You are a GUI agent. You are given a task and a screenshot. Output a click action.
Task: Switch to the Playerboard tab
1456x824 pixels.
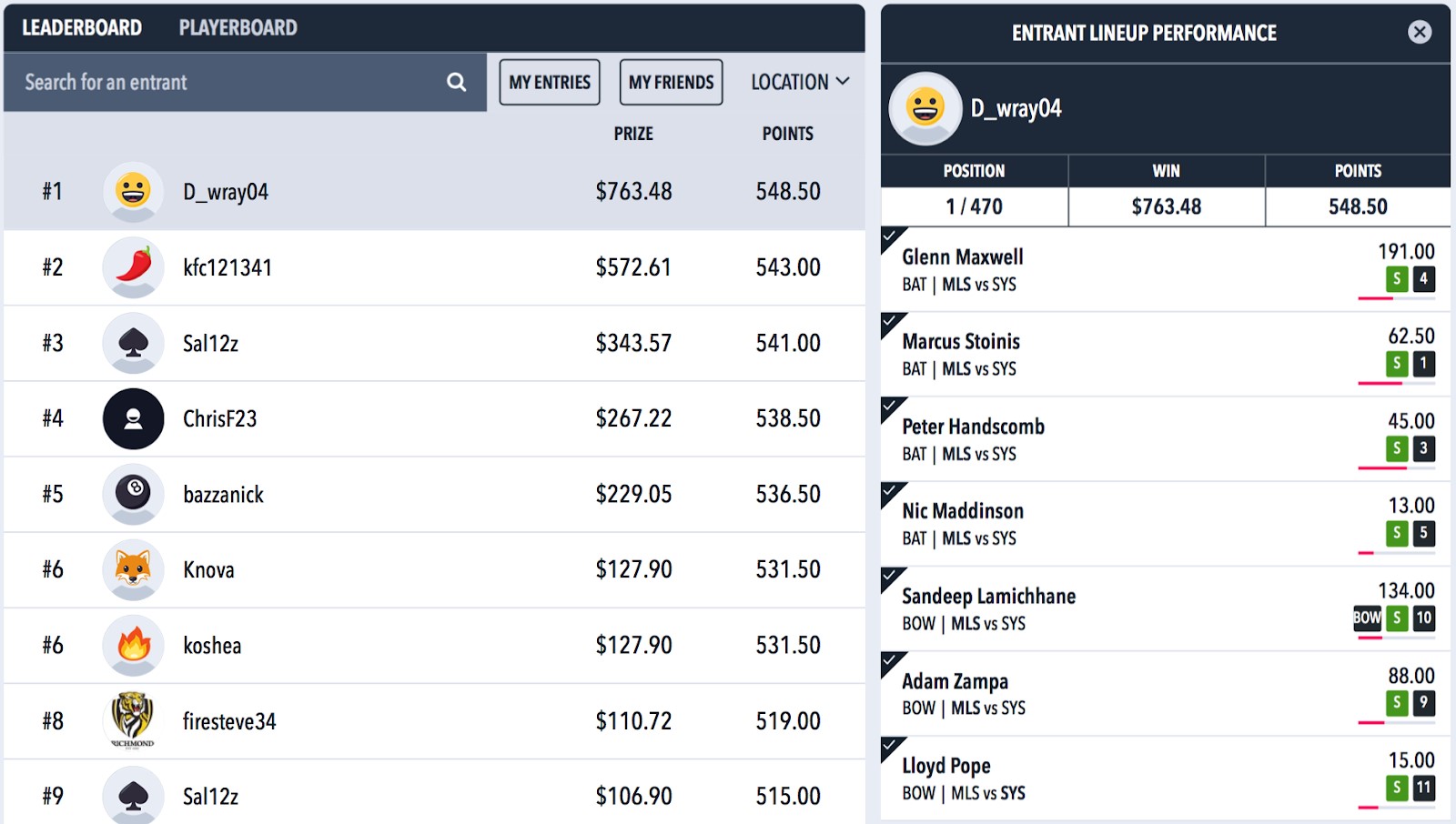tap(238, 27)
